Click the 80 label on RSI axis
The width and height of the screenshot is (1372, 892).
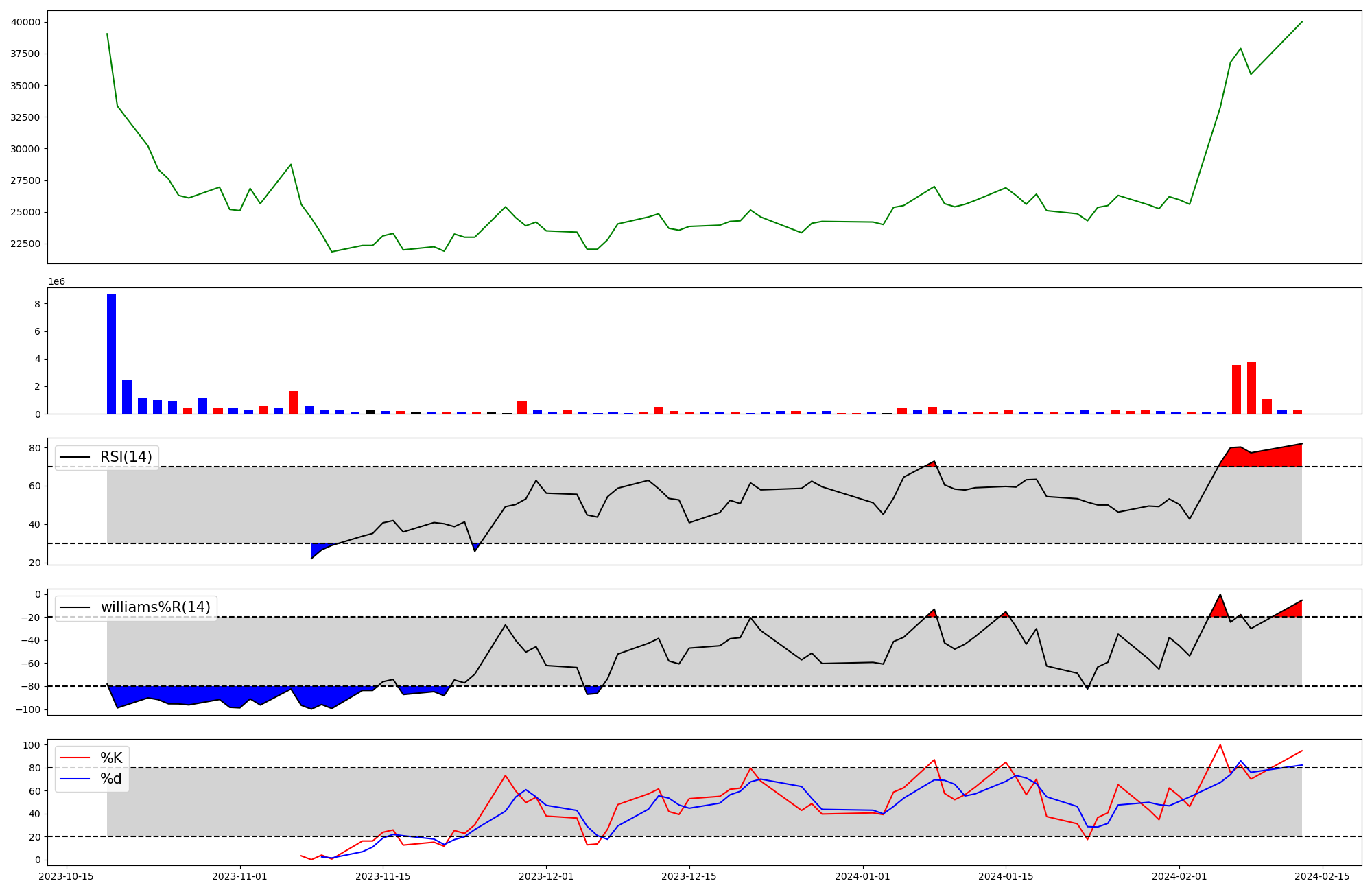[35, 448]
